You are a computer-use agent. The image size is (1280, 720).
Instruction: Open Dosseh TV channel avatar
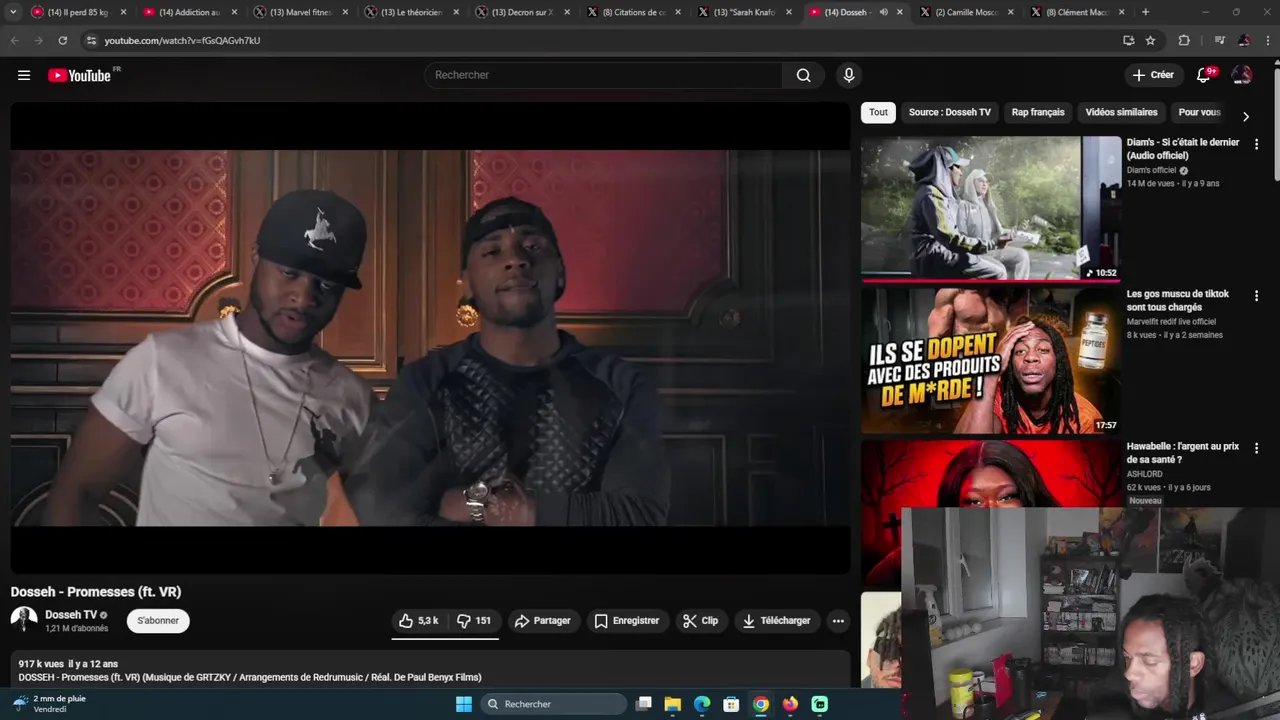pos(24,620)
